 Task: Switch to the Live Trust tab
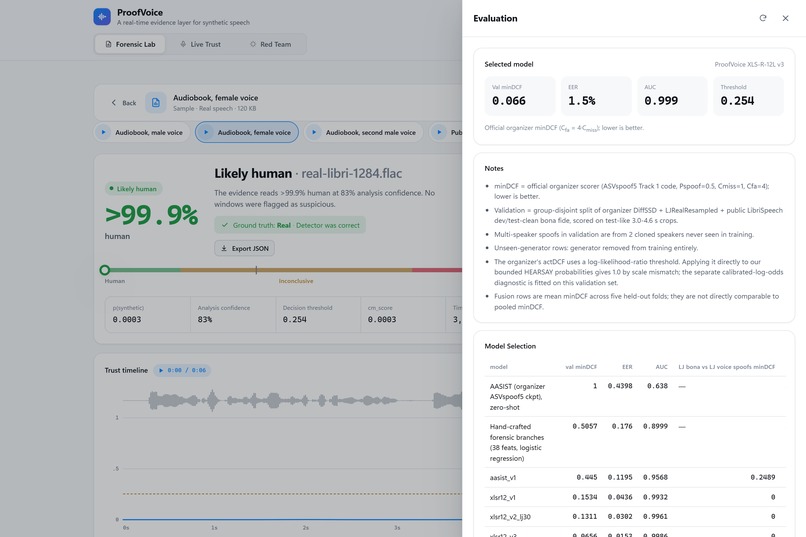pyautogui.click(x=200, y=44)
